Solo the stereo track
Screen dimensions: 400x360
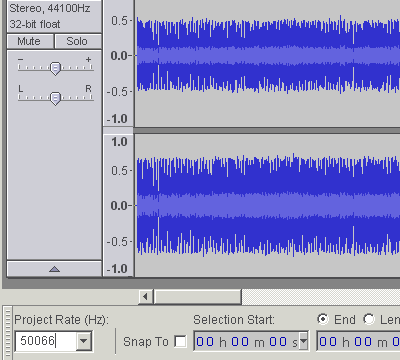[x=78, y=41]
